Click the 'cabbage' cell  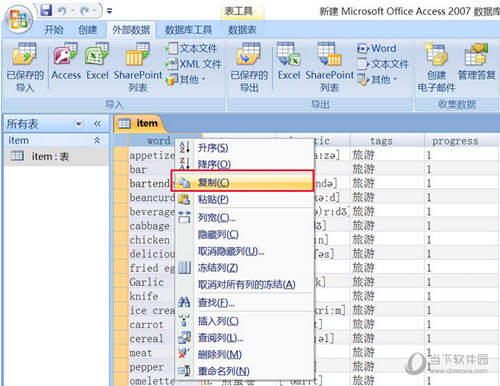pyautogui.click(x=152, y=226)
